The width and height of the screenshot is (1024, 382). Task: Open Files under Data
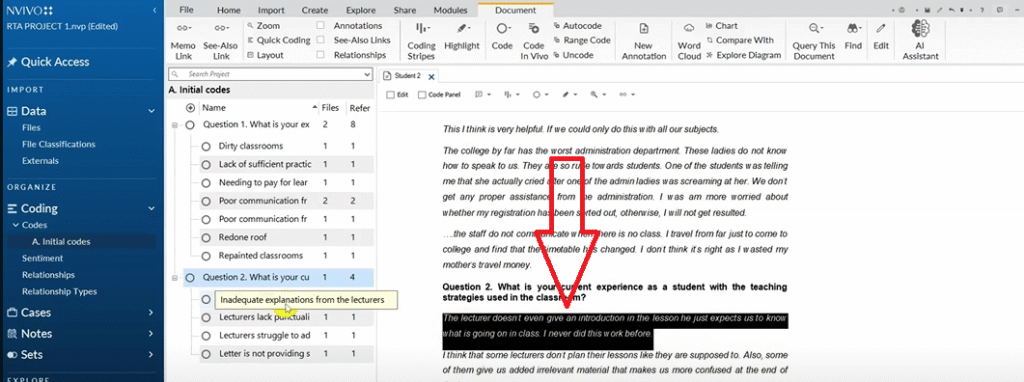(x=31, y=128)
